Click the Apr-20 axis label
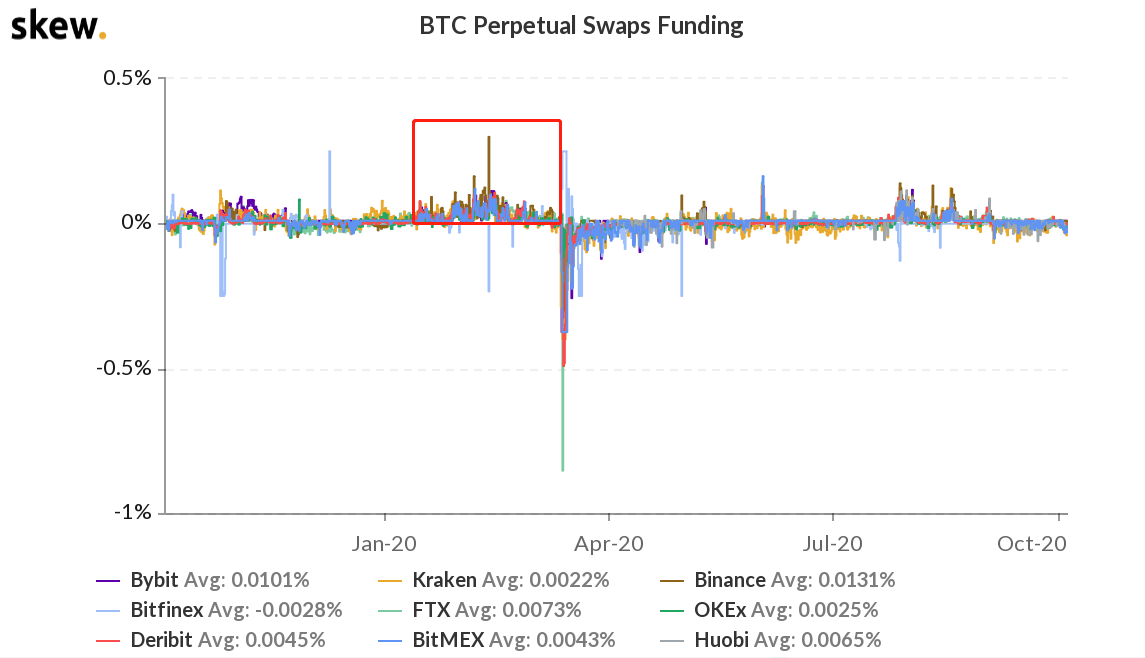The height and width of the screenshot is (658, 1145). [609, 543]
